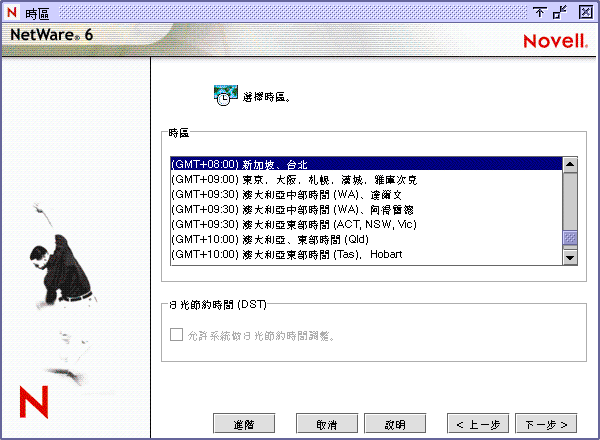Click the time zone list scroll up arrow

pos(570,165)
